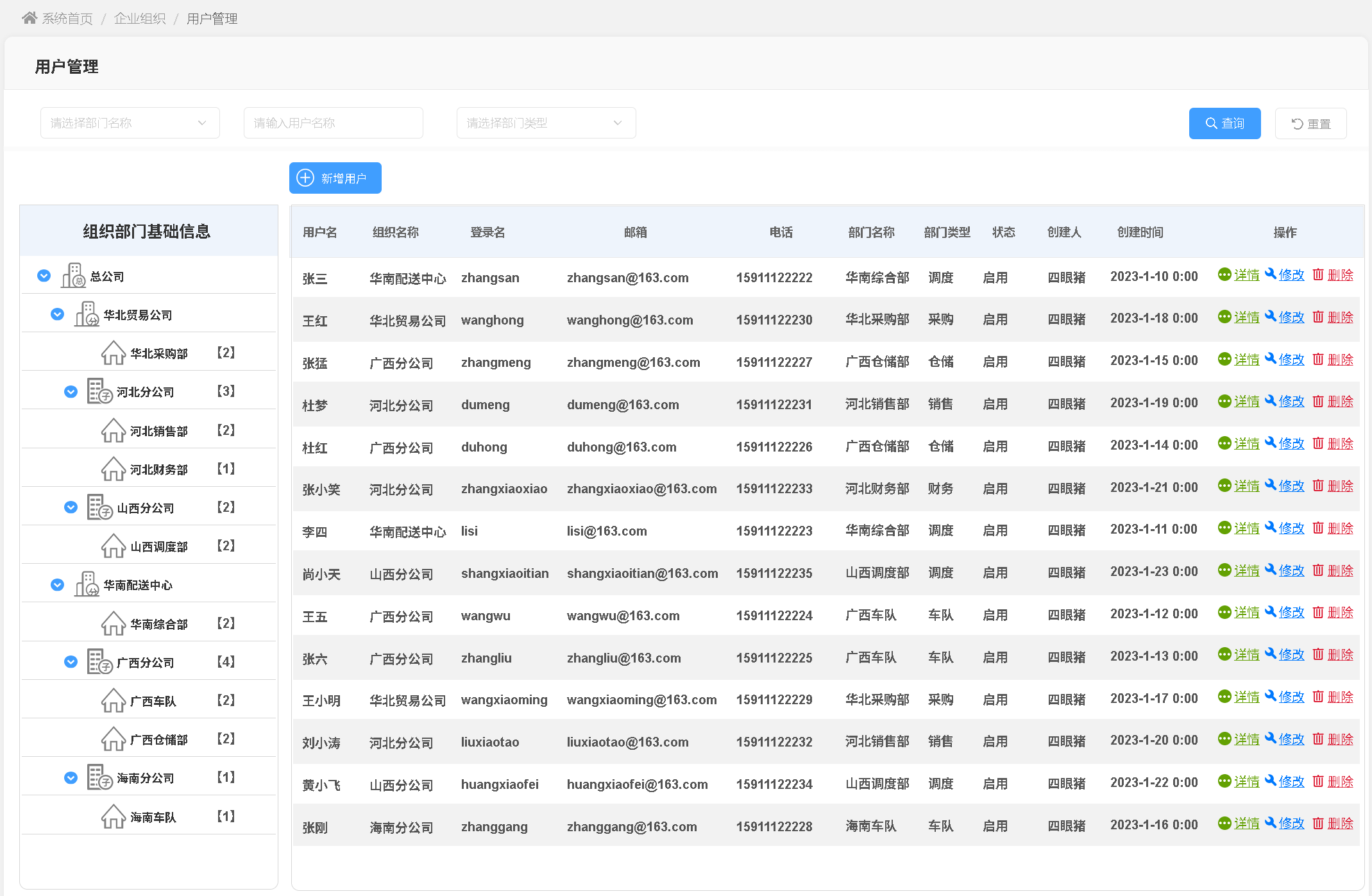Screen dimensions: 1372x896
Task: Click the home icon in breadcrumb
Action: point(29,18)
